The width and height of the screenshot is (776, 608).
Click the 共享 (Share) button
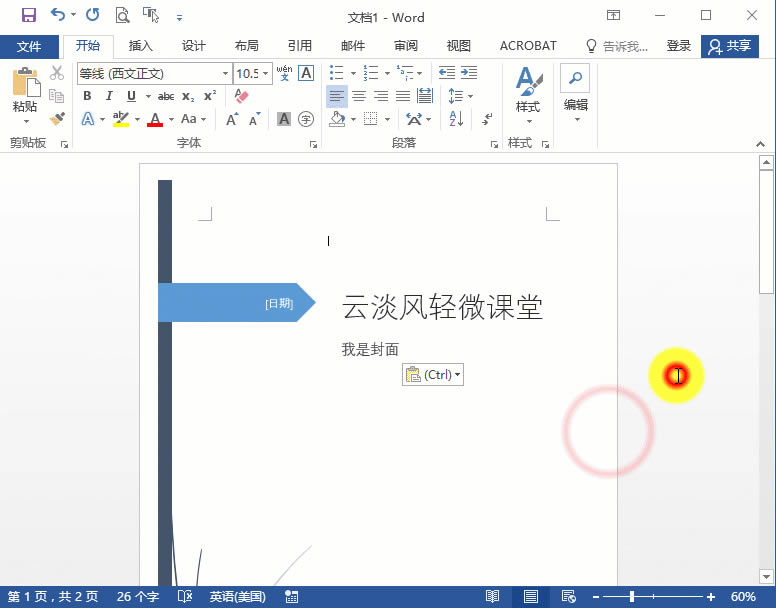pos(730,47)
